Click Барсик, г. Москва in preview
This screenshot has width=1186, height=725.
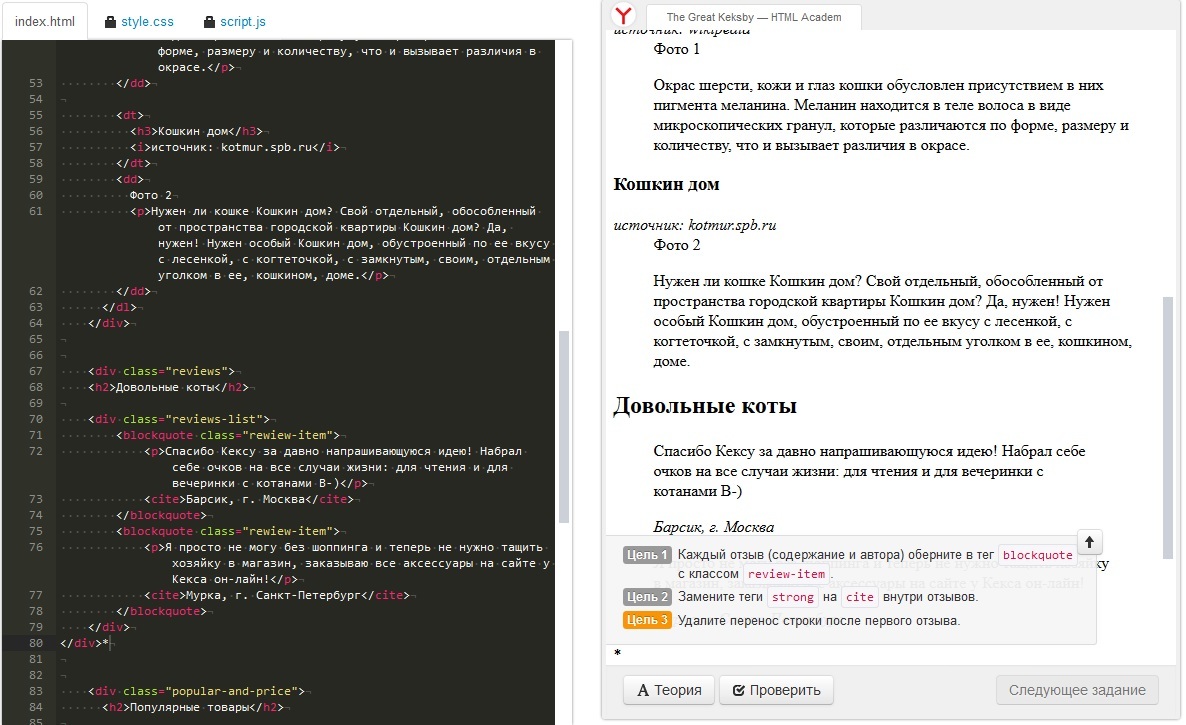coord(713,527)
